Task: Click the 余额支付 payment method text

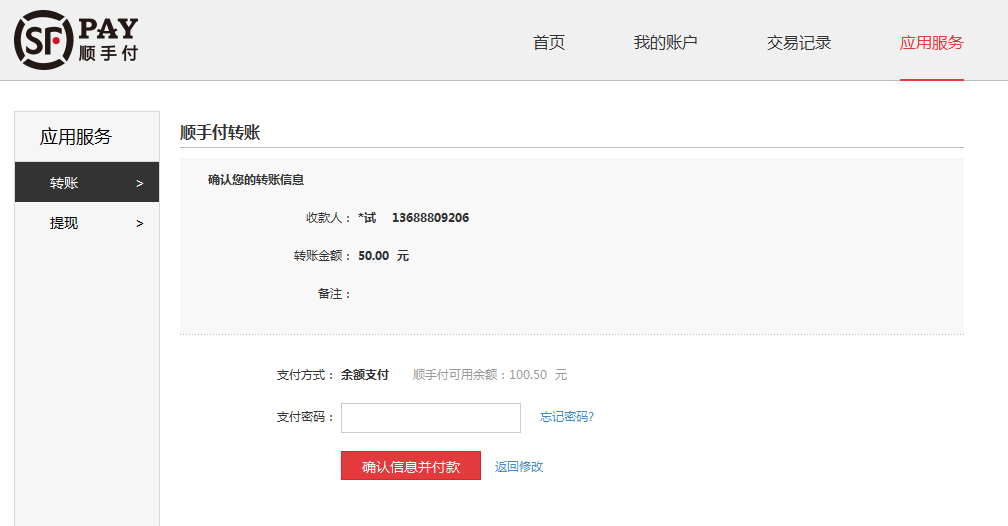Action: pyautogui.click(x=364, y=375)
